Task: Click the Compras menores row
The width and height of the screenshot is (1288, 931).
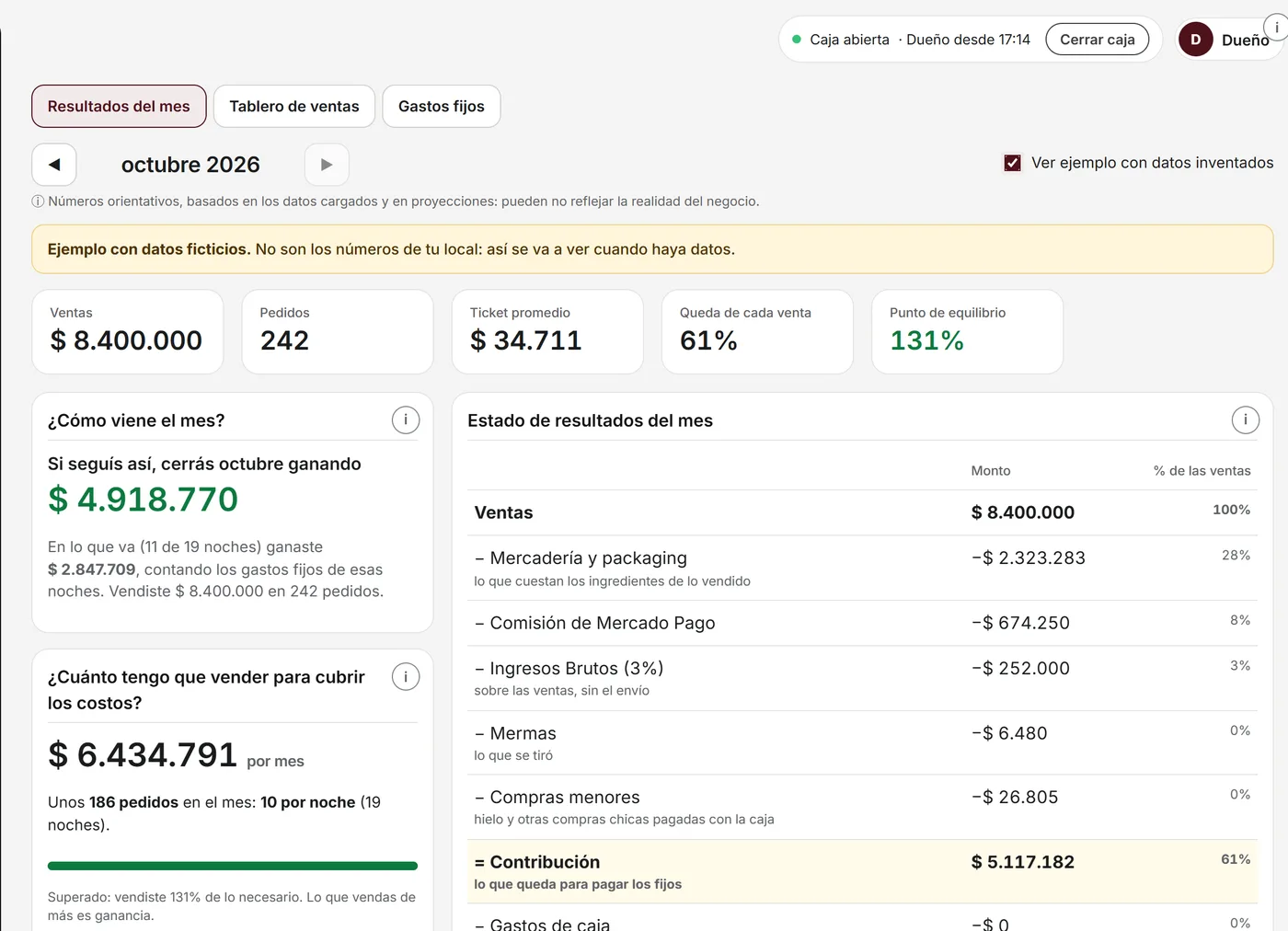Action: click(x=862, y=807)
